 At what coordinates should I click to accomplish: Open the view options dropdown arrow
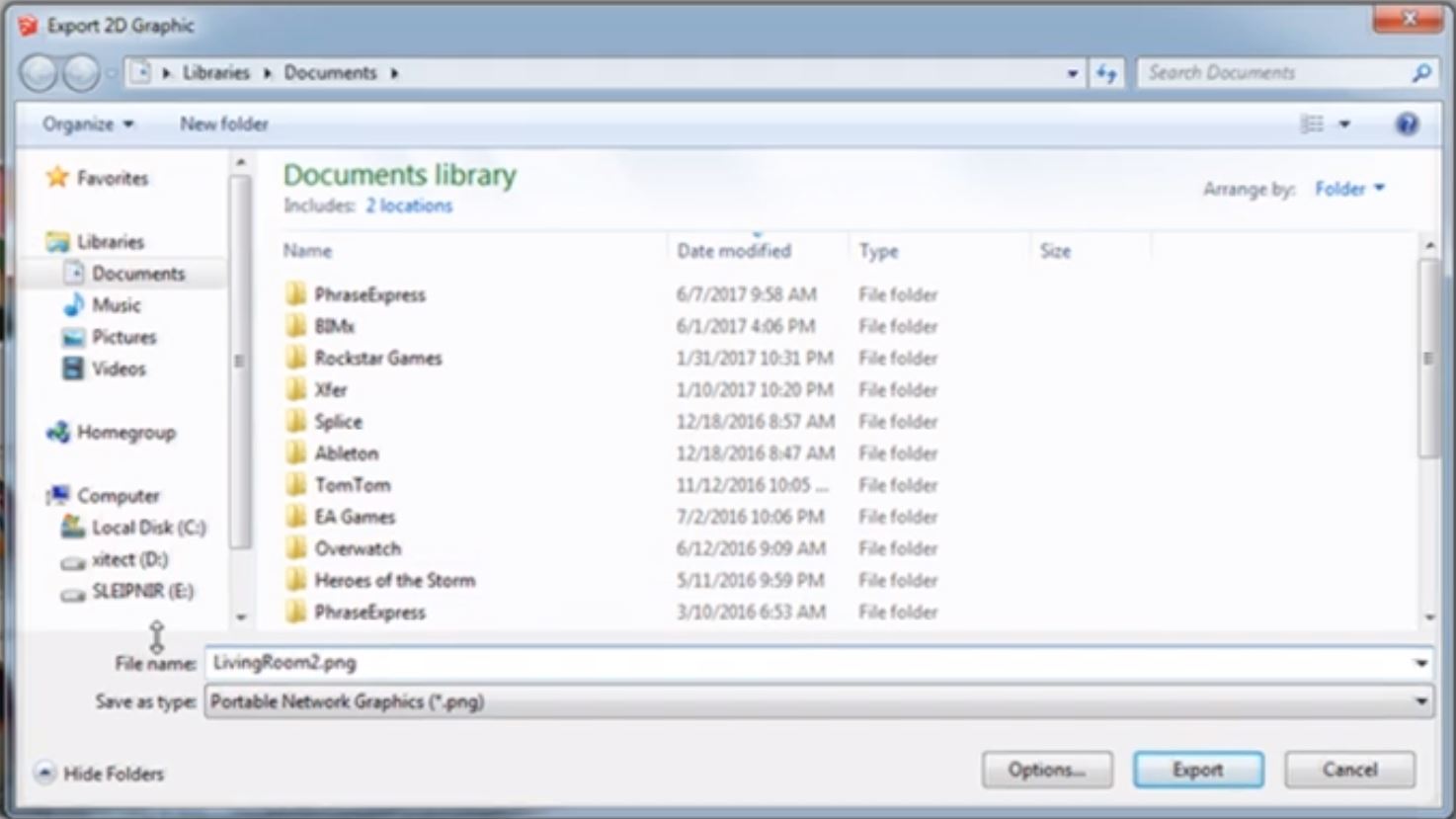click(1343, 124)
